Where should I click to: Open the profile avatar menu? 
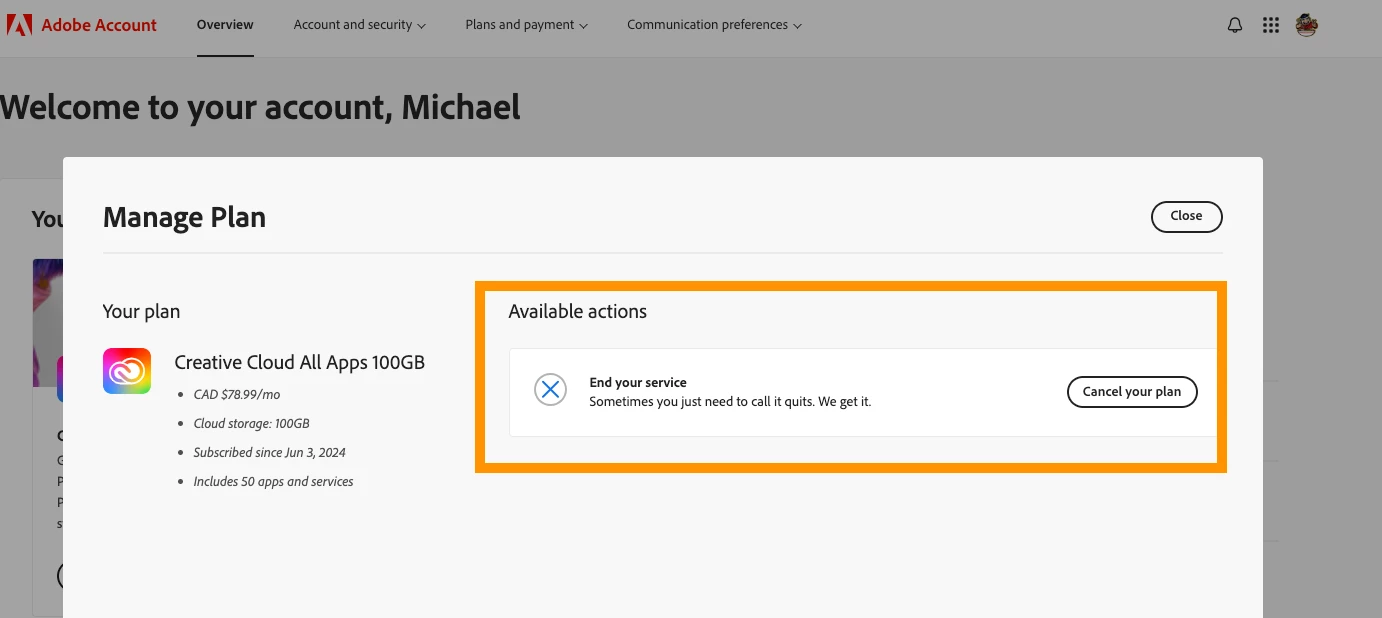point(1306,25)
